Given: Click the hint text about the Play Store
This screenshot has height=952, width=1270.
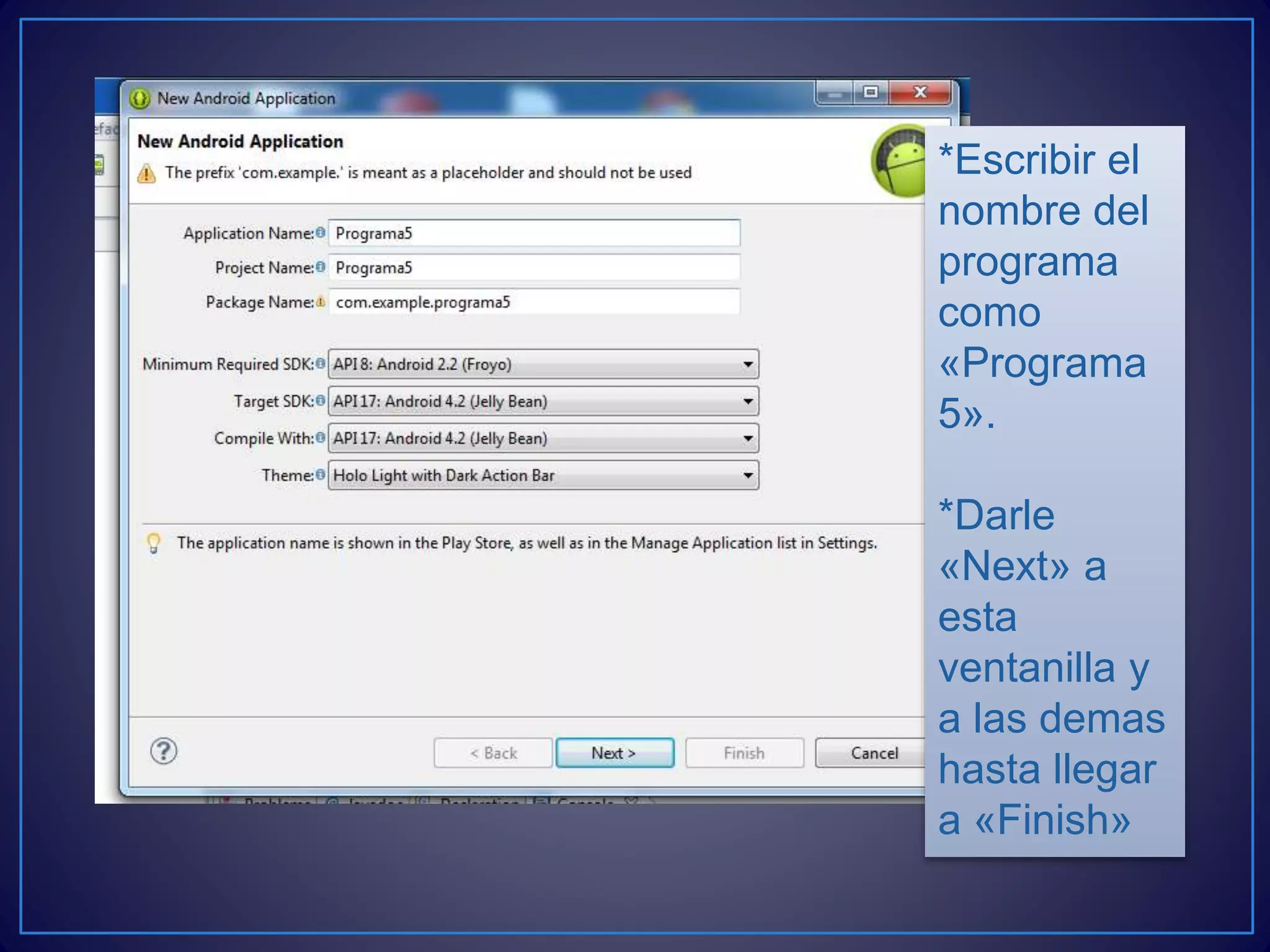Looking at the screenshot, I should [x=527, y=544].
